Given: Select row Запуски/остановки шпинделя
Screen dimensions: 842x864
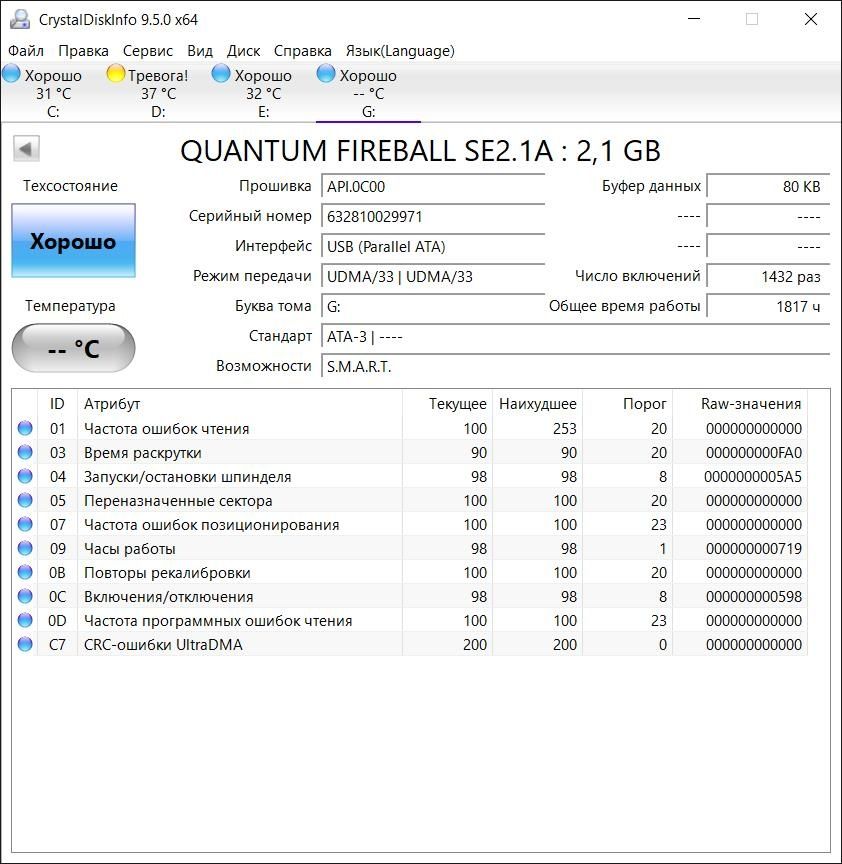Looking at the screenshot, I should [411, 476].
